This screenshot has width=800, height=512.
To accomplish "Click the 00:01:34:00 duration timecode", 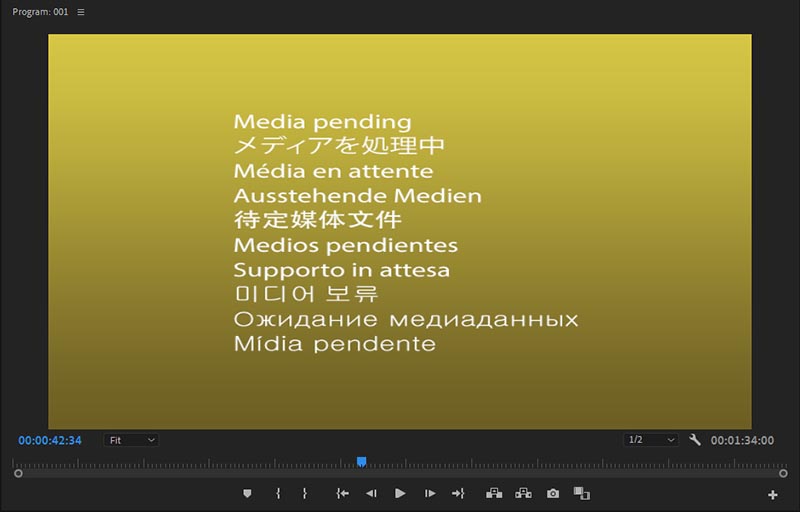I will pyautogui.click(x=742, y=440).
